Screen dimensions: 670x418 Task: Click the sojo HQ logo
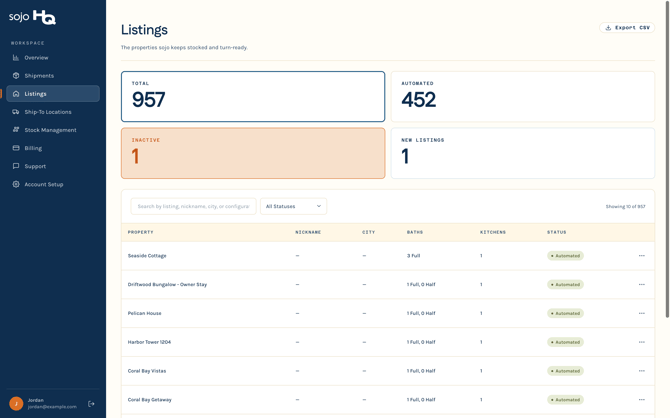pyautogui.click(x=32, y=17)
